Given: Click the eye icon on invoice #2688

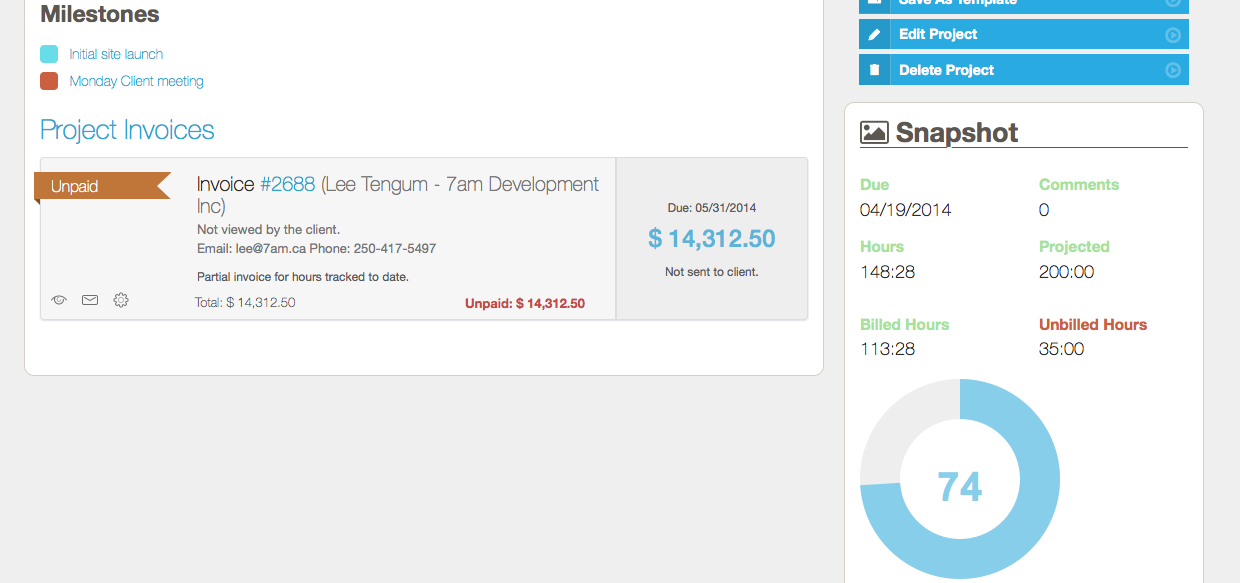Looking at the screenshot, I should (59, 300).
